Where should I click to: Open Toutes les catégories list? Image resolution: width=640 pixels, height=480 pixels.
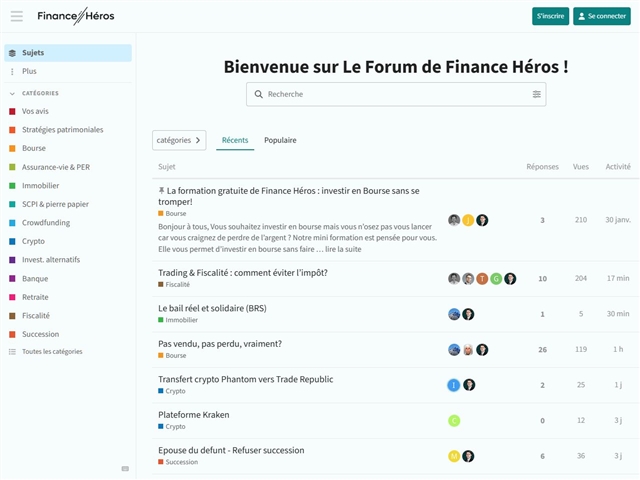coord(52,351)
